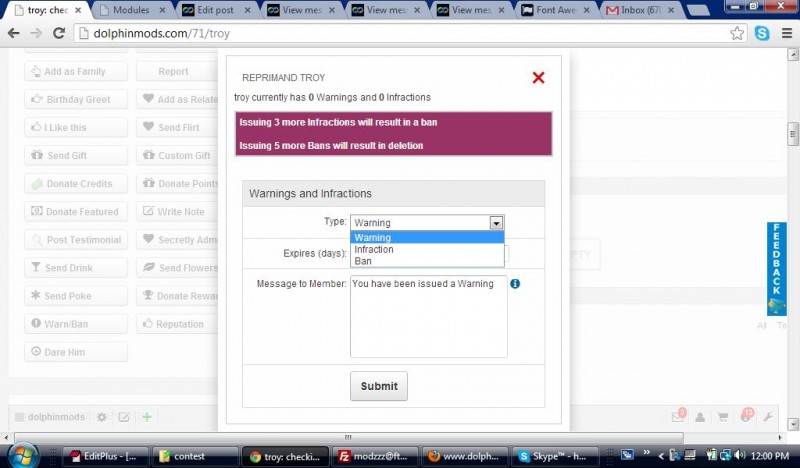This screenshot has height=468, width=800.
Task: Choose Ban option in the Type list
Action: (x=427, y=261)
